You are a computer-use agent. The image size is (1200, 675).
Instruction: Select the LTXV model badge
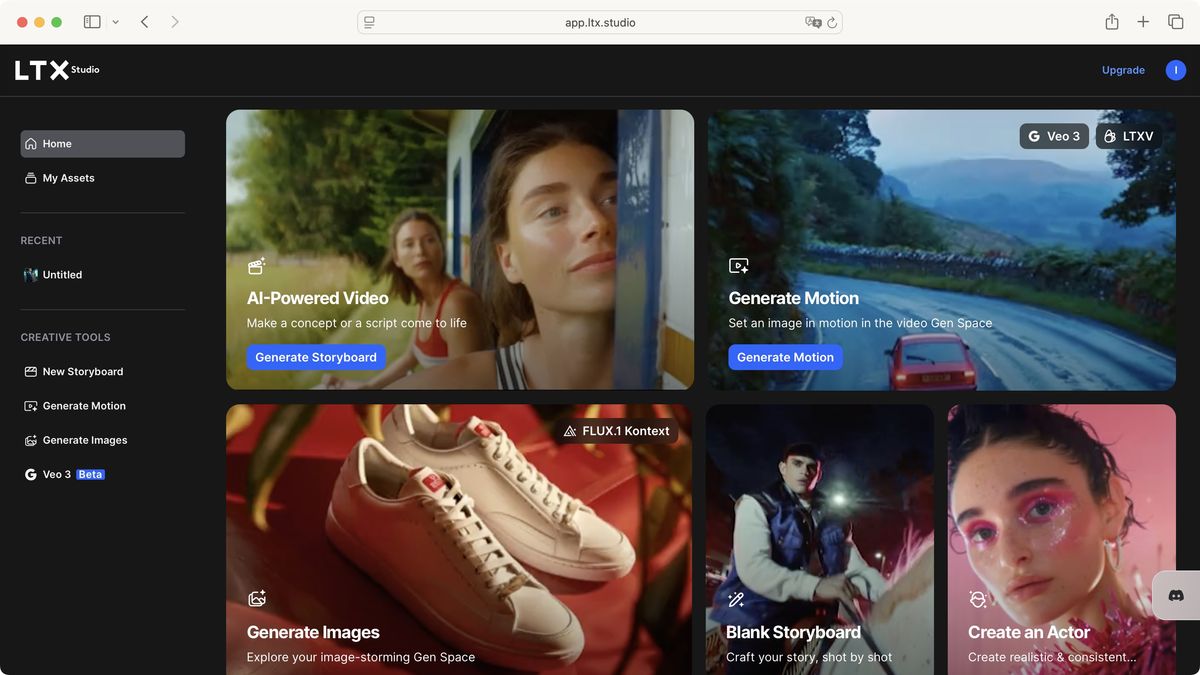point(1129,136)
